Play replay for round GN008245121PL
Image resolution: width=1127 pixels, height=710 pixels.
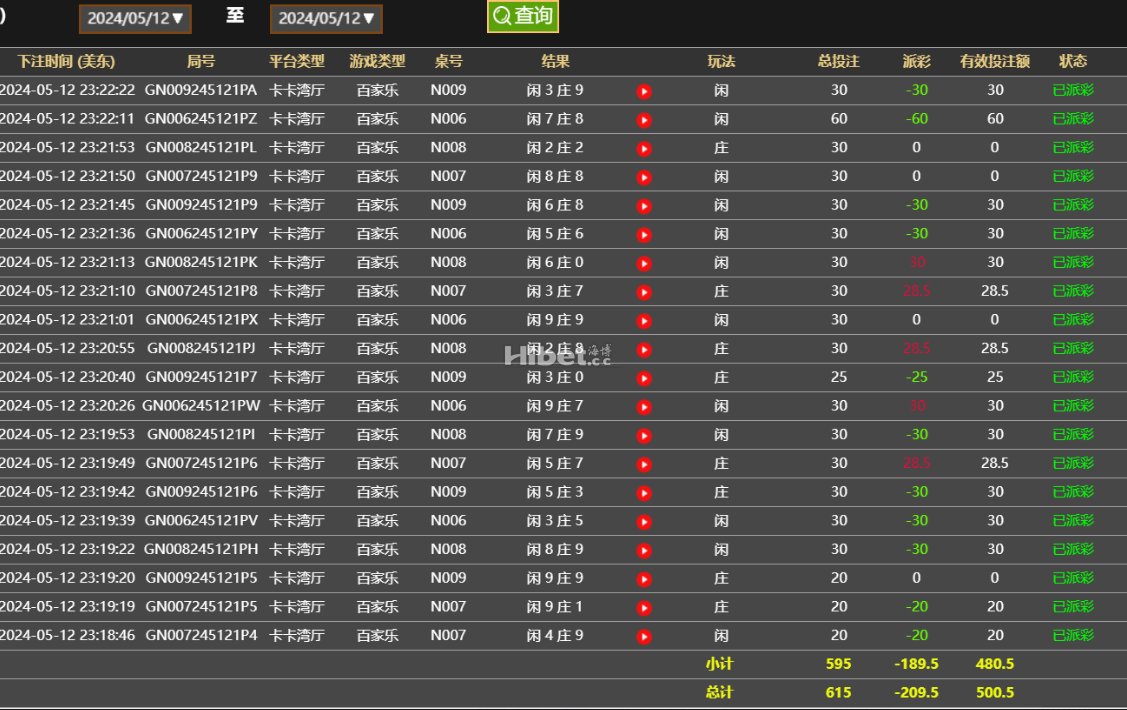coord(644,149)
